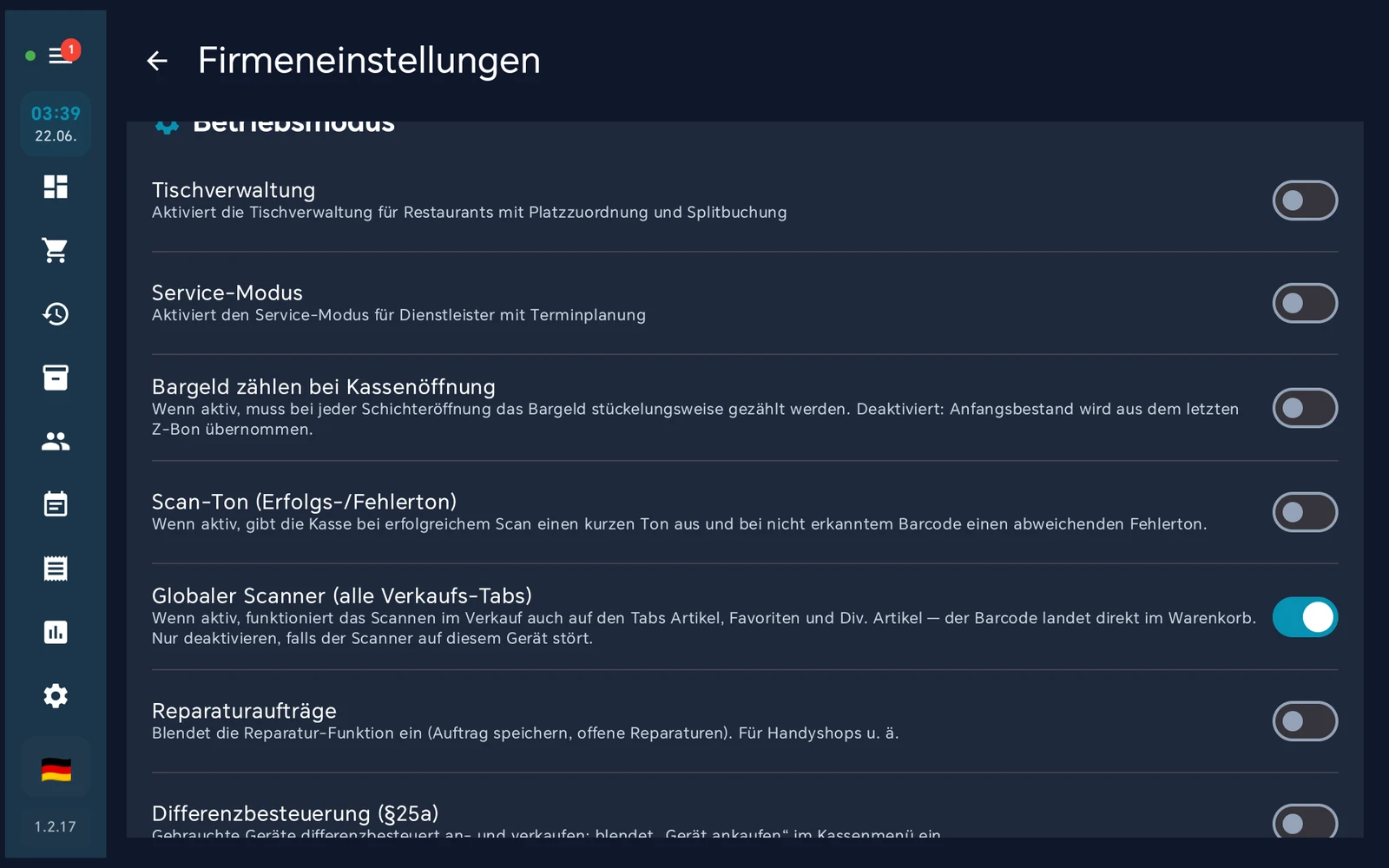The width and height of the screenshot is (1389, 868).
Task: Click the Globaler Scanner (alle Verkaufs-Tabs) label
Action: click(342, 595)
